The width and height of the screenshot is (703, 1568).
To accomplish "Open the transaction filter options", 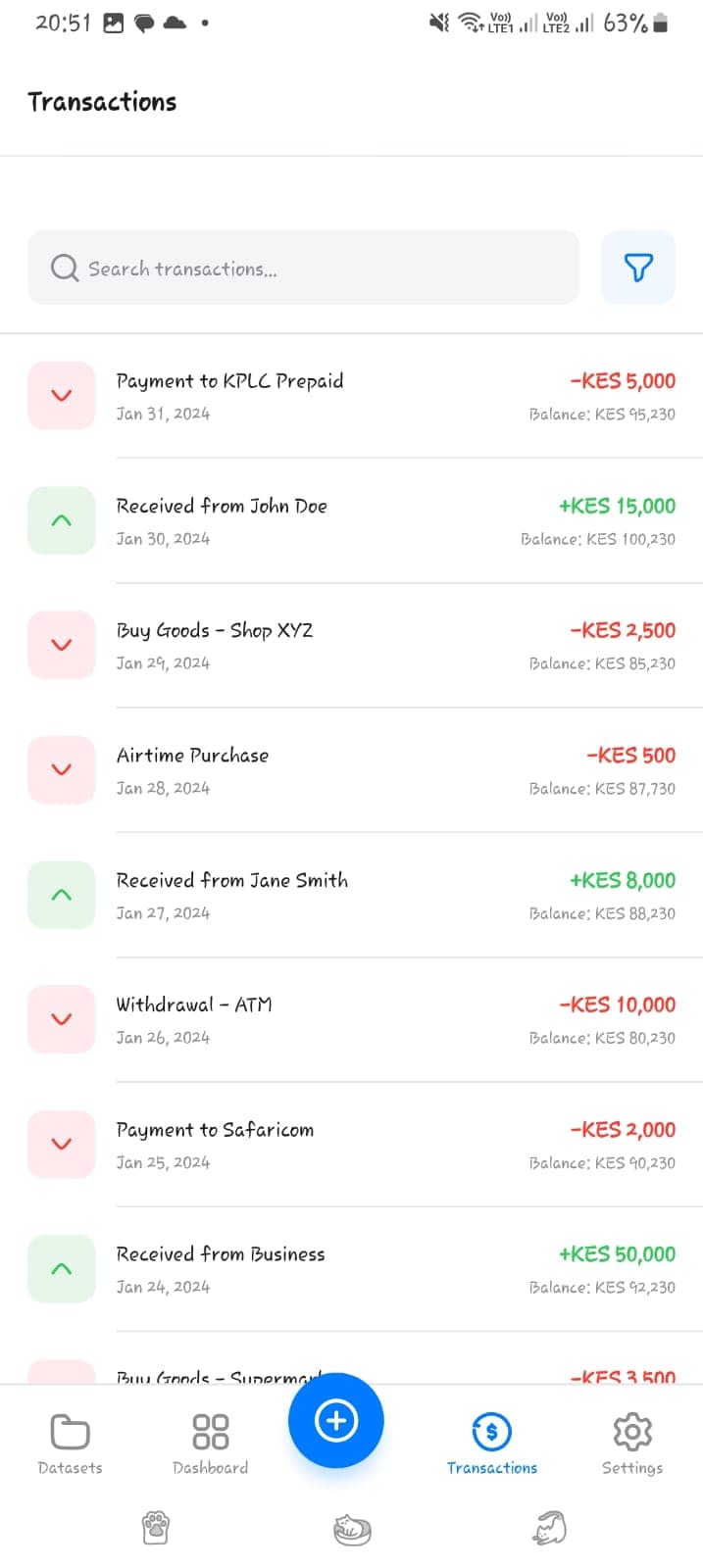I will [637, 267].
